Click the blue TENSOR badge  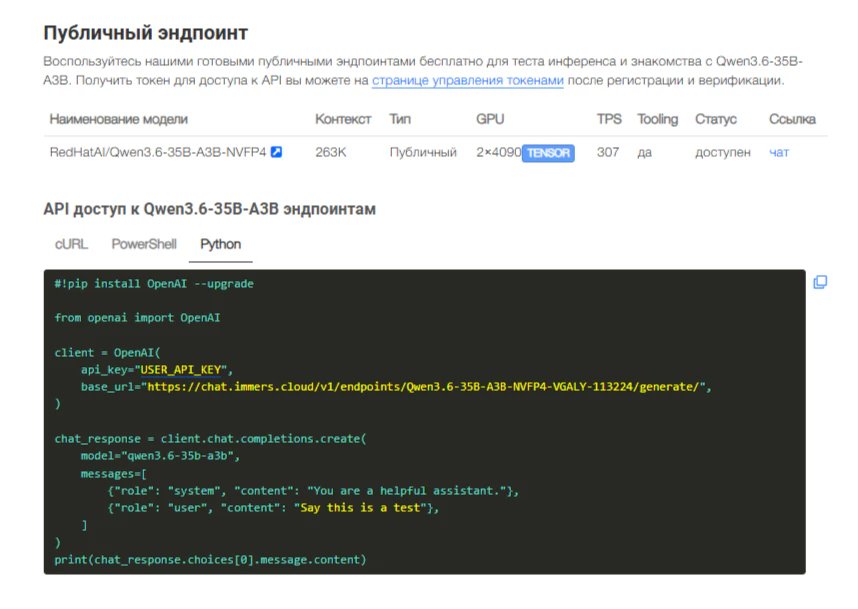(548, 153)
